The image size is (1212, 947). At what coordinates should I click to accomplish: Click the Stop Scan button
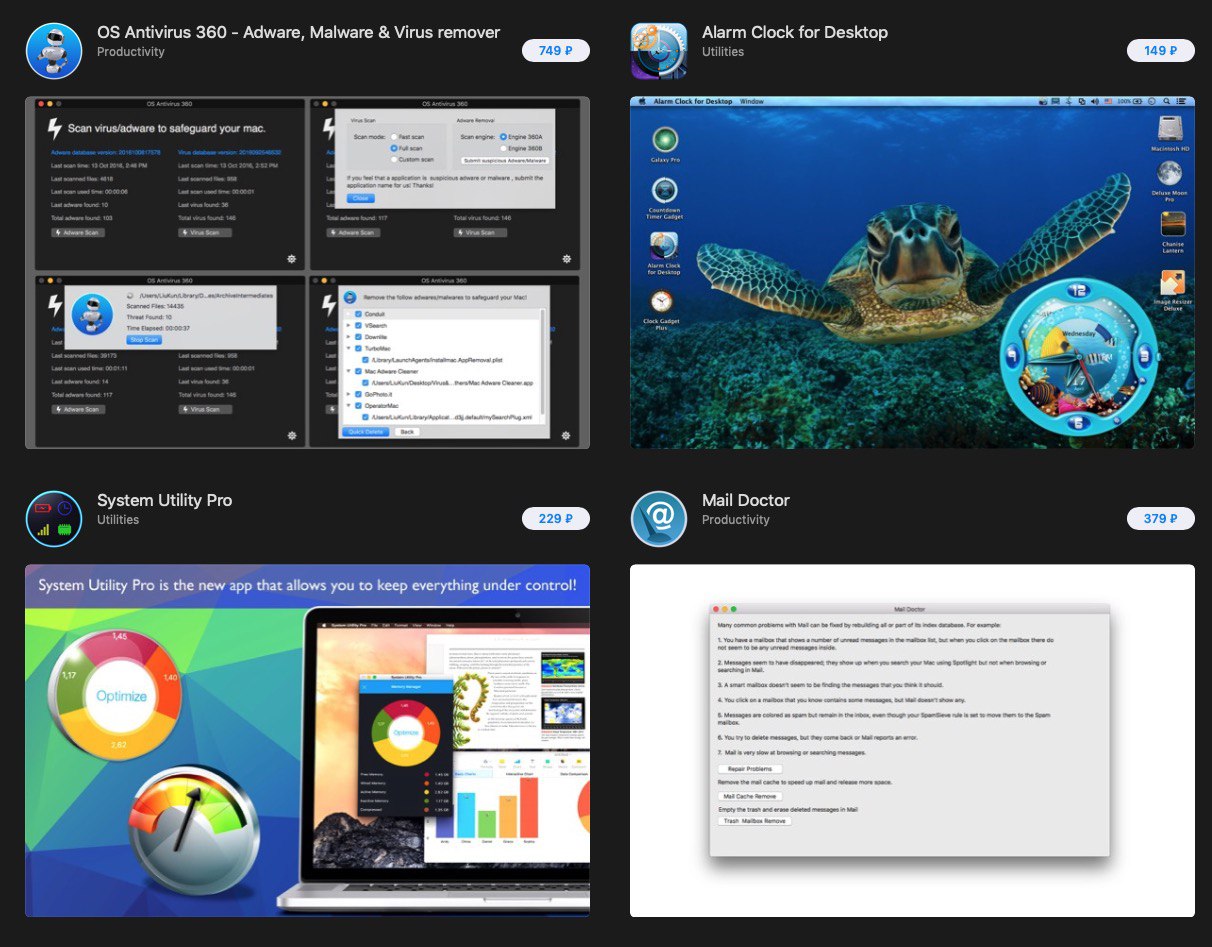click(x=144, y=340)
